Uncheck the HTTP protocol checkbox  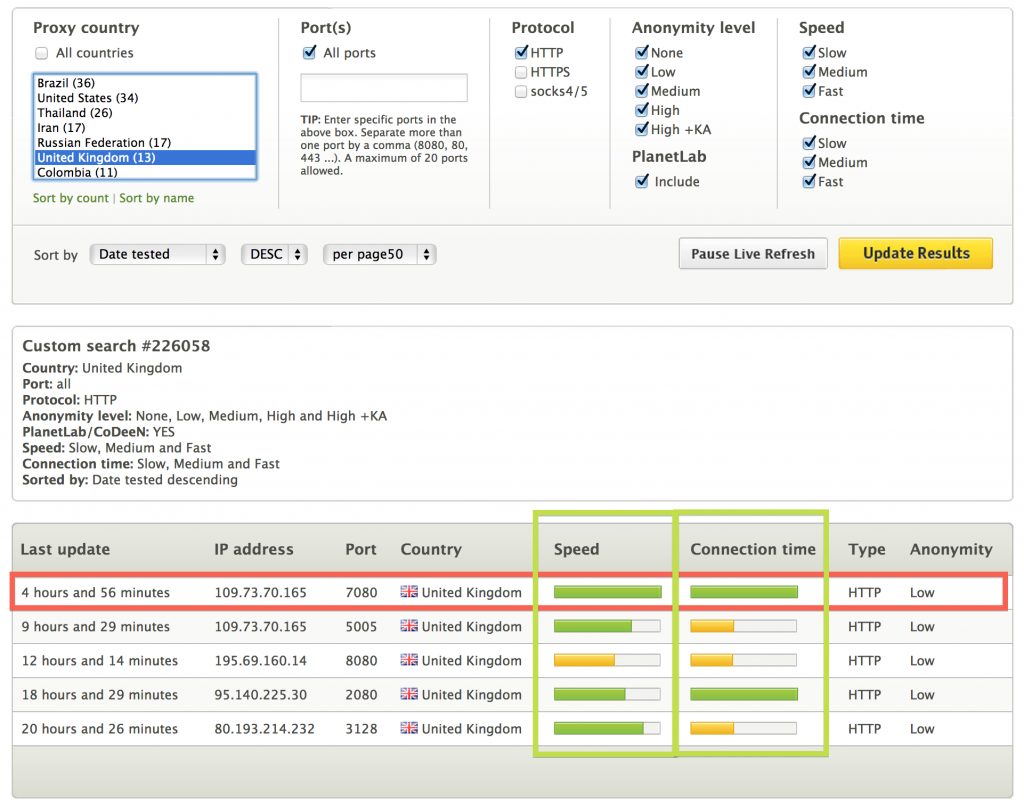[x=521, y=52]
